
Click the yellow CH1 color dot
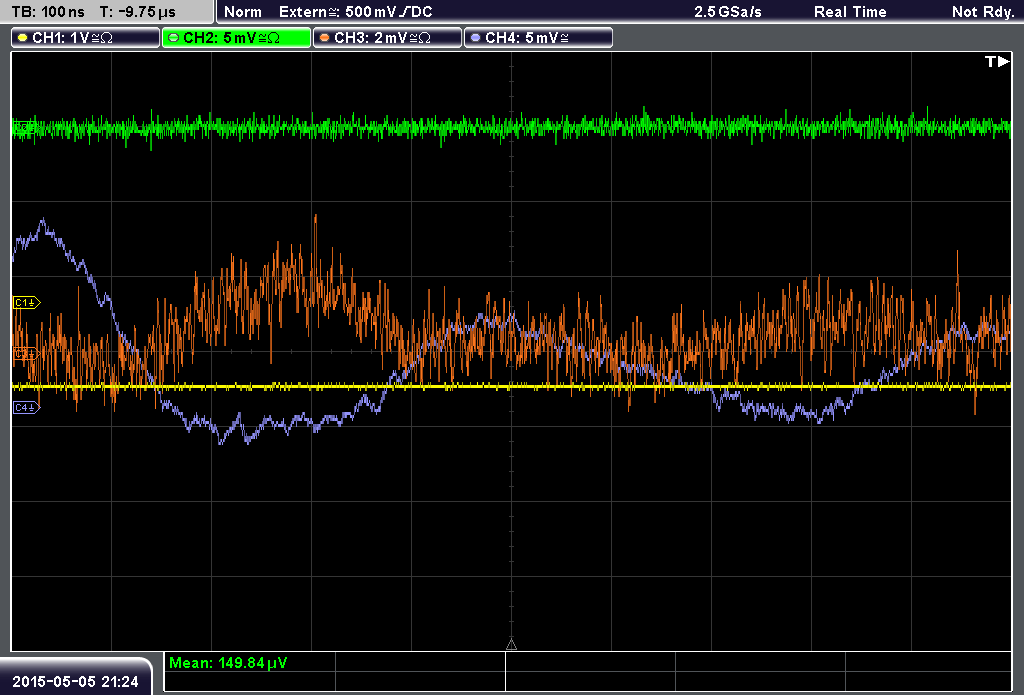(23, 38)
